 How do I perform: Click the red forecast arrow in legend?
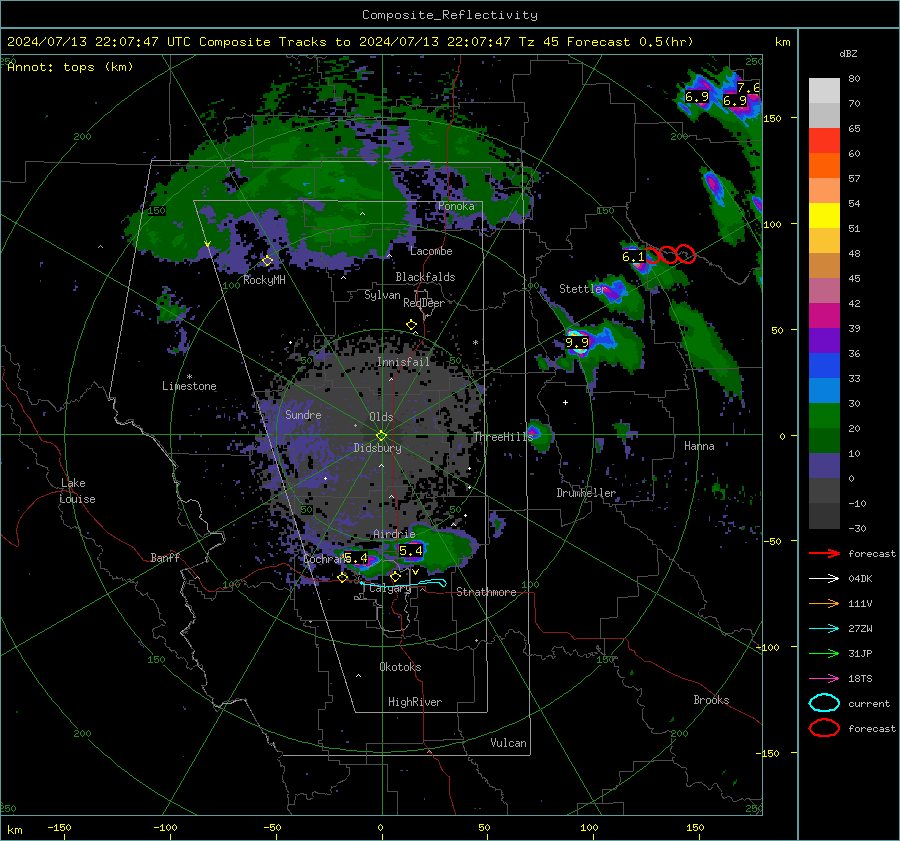[x=824, y=553]
